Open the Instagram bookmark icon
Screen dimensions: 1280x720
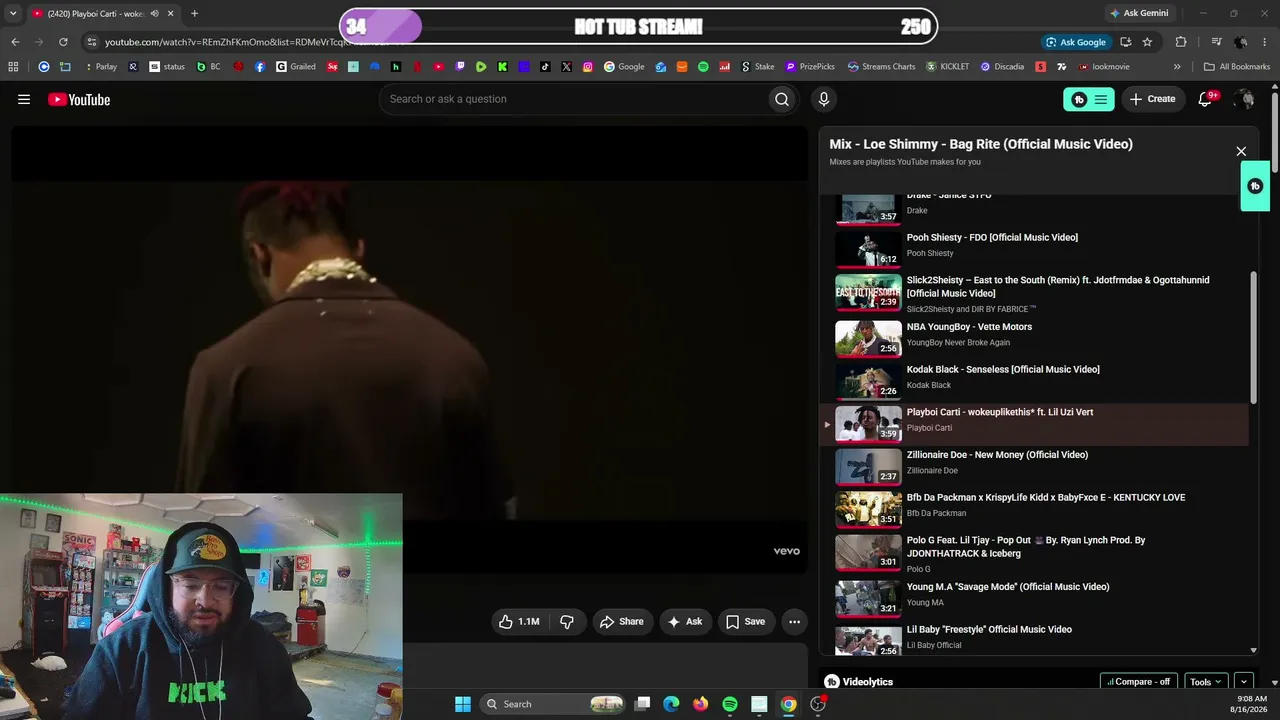[588, 67]
